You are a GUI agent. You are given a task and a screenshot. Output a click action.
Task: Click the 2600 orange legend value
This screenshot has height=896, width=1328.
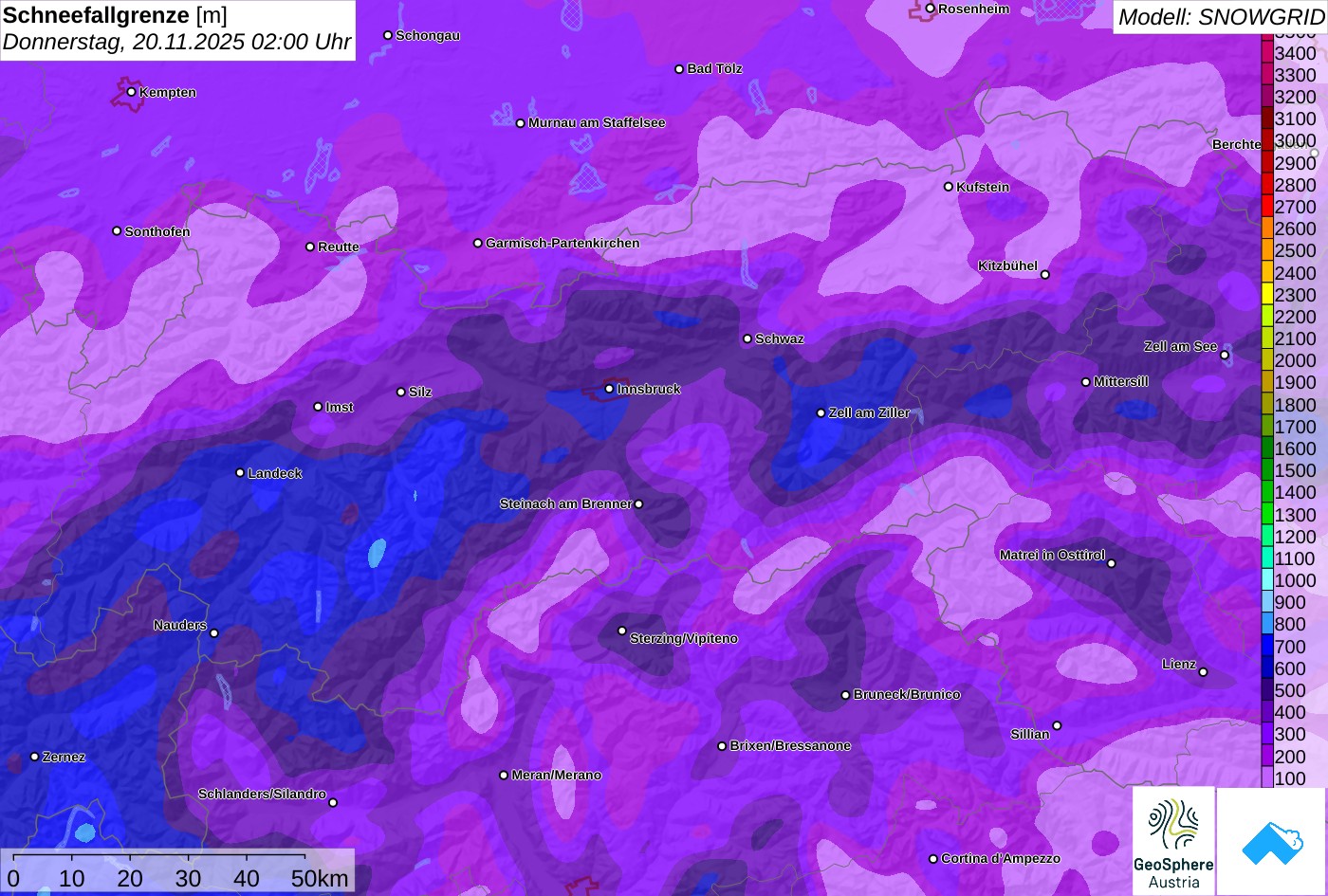[x=1295, y=229]
